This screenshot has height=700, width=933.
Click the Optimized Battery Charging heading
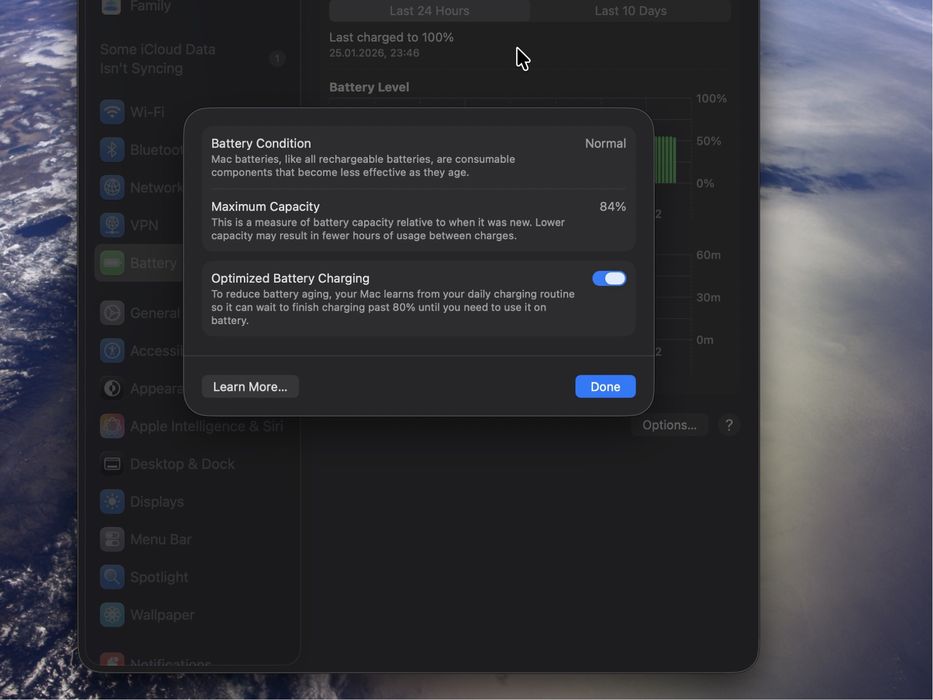click(290, 279)
